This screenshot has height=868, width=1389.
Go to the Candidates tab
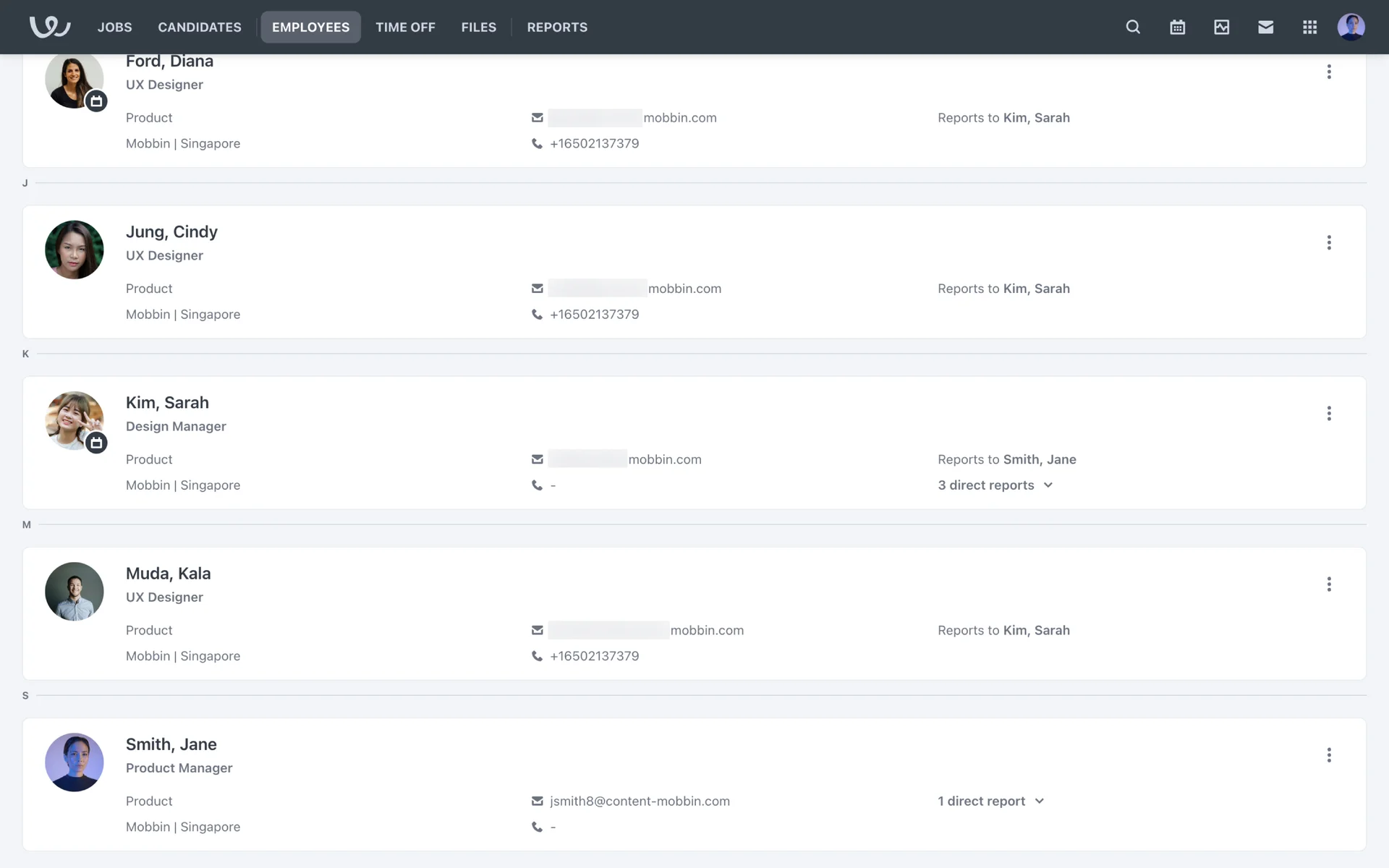coord(200,27)
